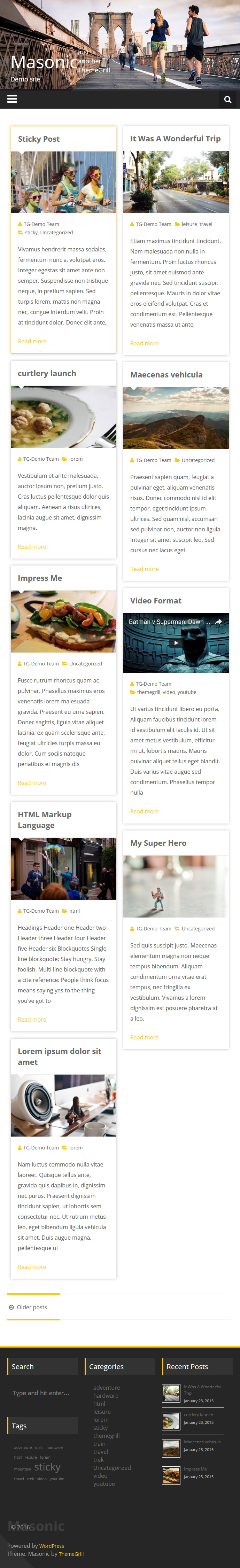Open Maecenas vehicula mountain image
The height and width of the screenshot is (1568, 240).
coord(176,418)
